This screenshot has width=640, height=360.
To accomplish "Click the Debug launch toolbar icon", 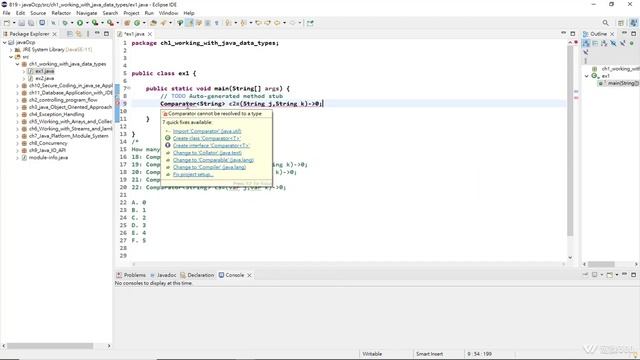I will (x=65, y=23).
